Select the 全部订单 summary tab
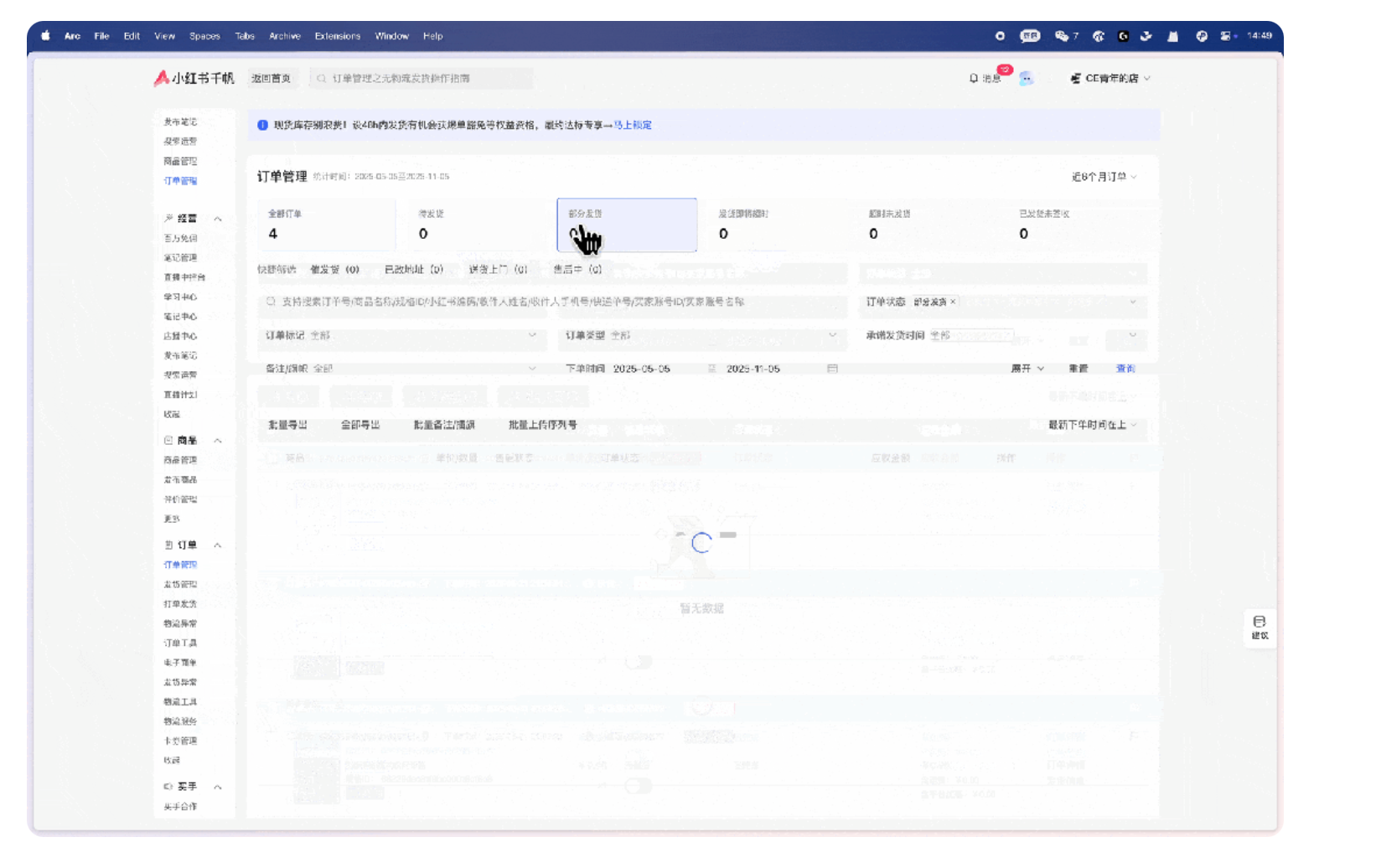The height and width of the screenshot is (868, 1376). (326, 225)
